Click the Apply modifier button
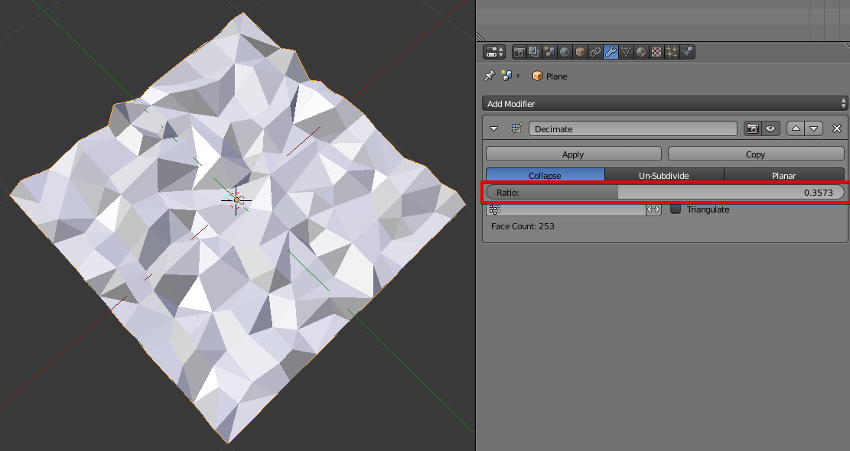Screen dimensions: 850x451 (x=573, y=154)
